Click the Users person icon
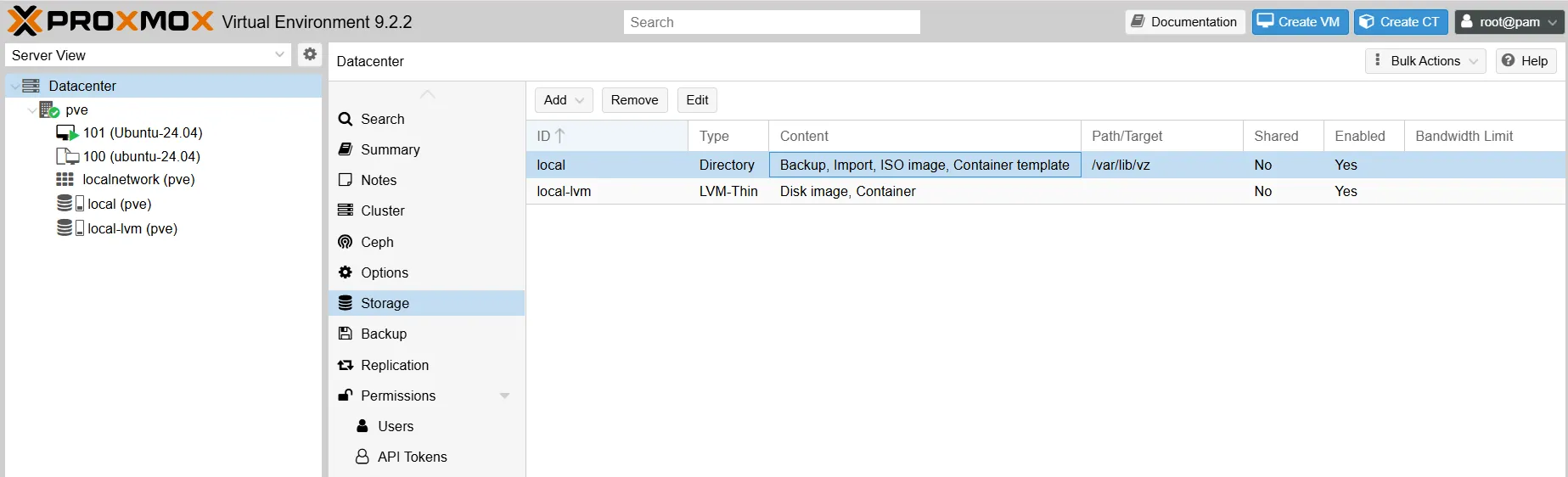Screen dimensions: 1568x477 tap(362, 426)
